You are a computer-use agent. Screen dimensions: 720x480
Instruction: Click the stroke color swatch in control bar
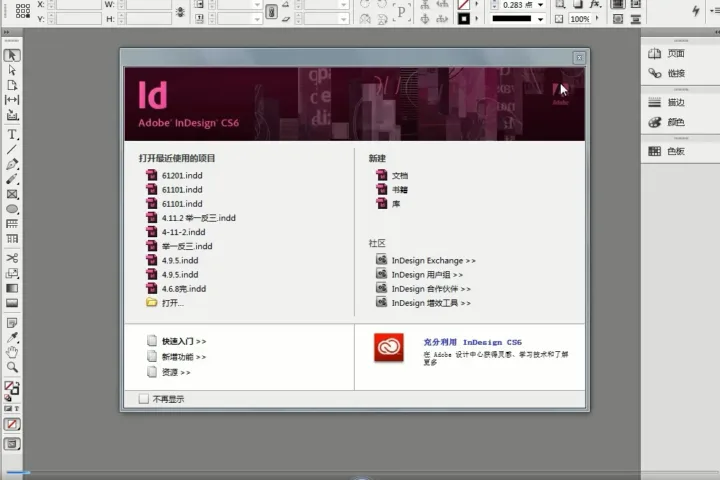(463, 19)
